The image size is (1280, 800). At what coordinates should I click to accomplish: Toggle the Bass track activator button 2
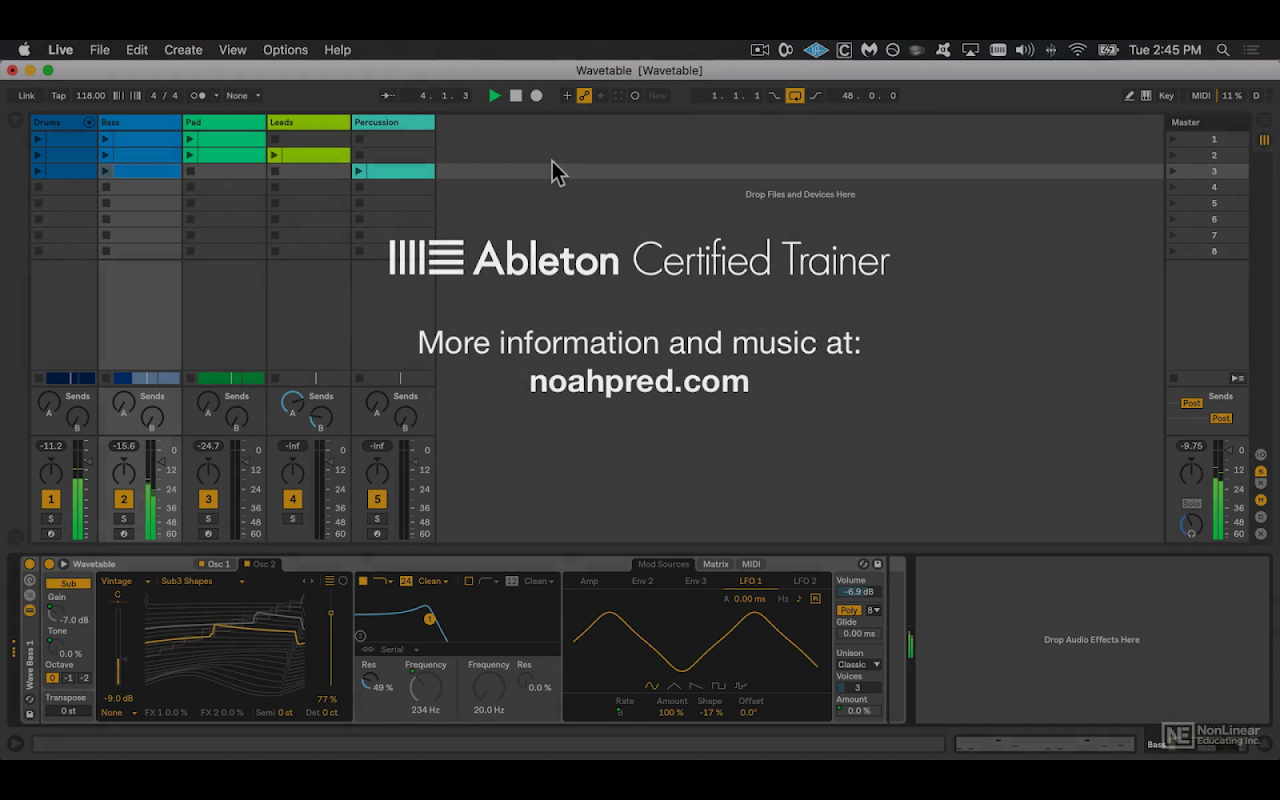124,499
